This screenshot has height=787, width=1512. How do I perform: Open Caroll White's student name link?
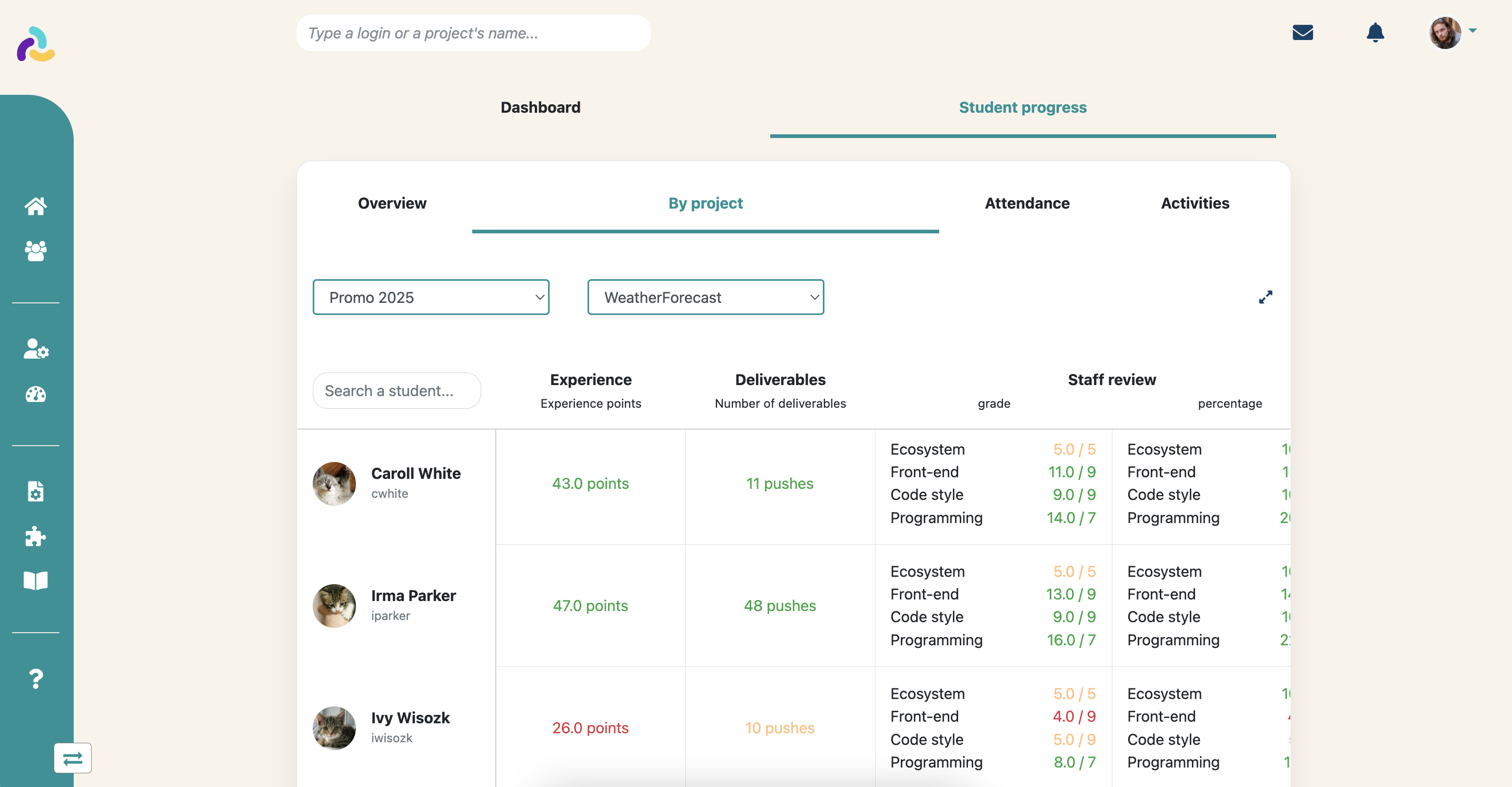click(415, 474)
